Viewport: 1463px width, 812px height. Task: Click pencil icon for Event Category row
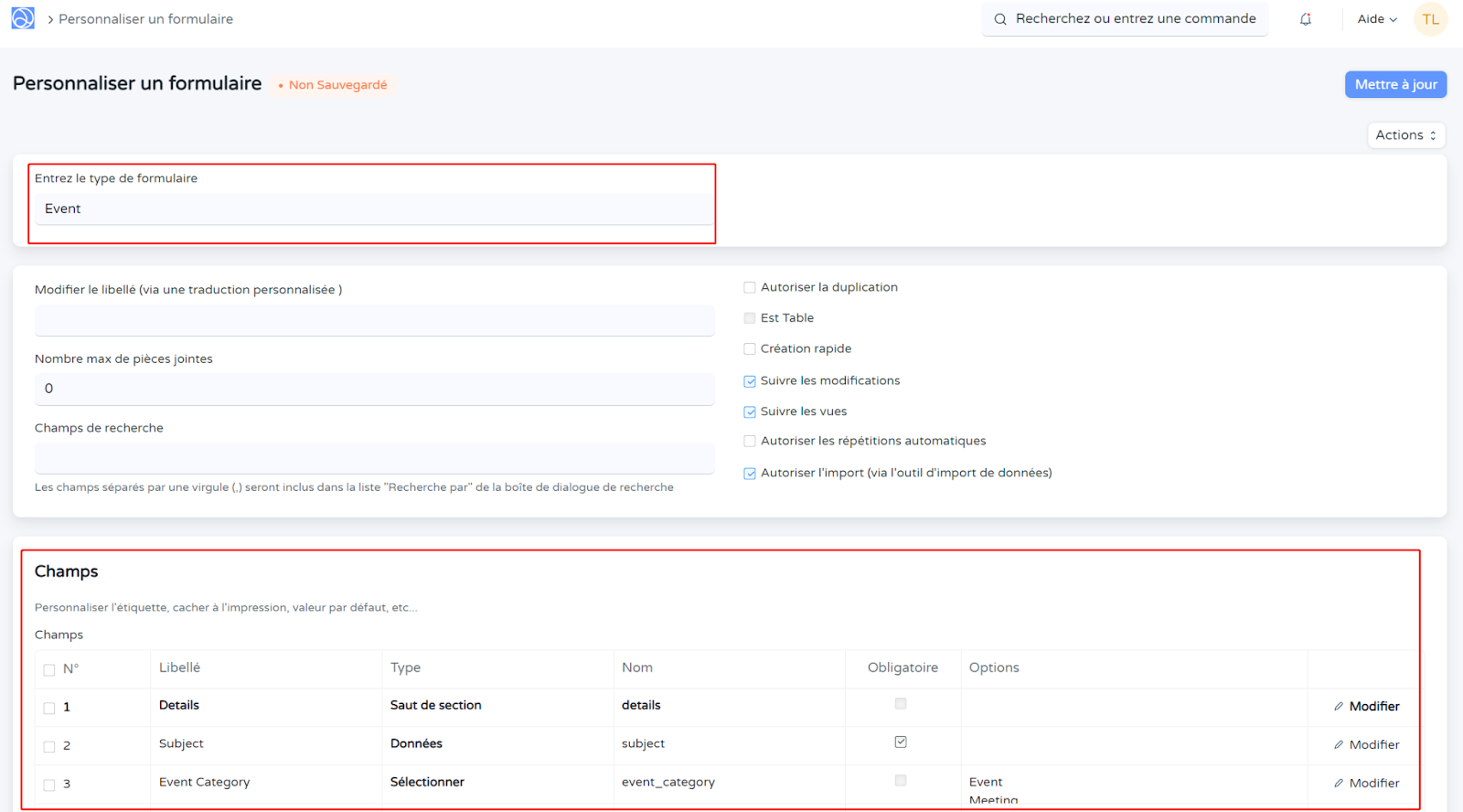point(1339,784)
